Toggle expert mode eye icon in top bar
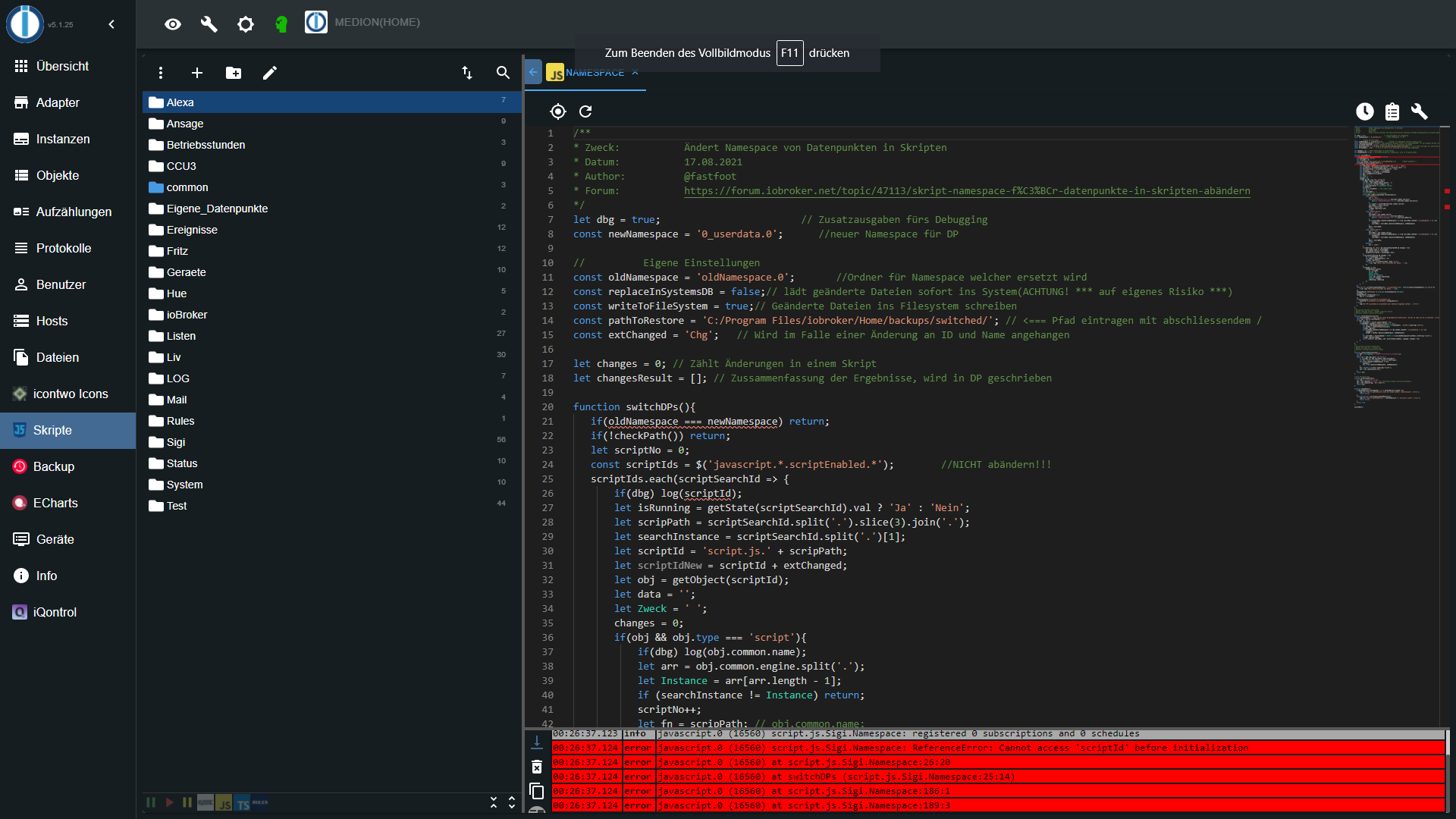This screenshot has height=819, width=1456. point(173,24)
